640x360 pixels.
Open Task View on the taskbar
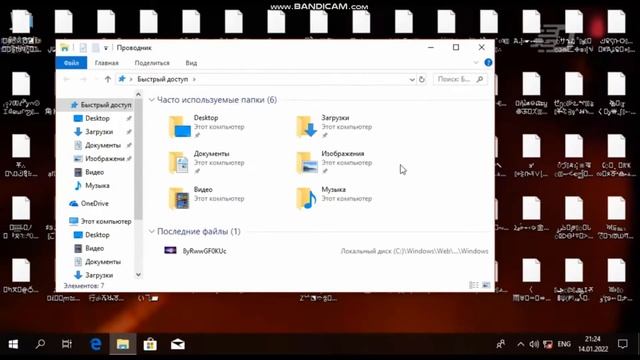pos(67,344)
